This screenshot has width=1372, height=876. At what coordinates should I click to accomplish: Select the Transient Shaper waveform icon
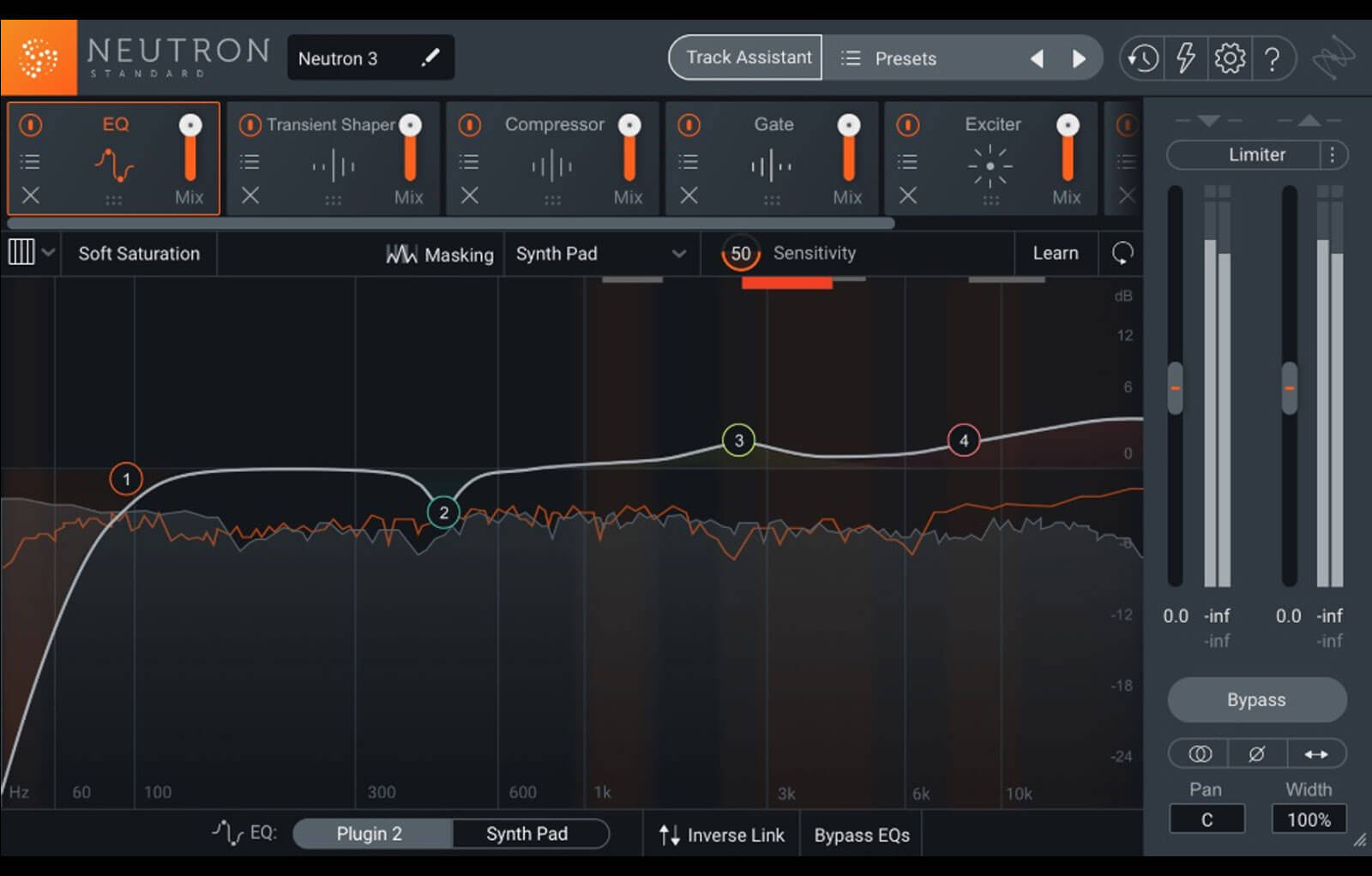tap(334, 165)
